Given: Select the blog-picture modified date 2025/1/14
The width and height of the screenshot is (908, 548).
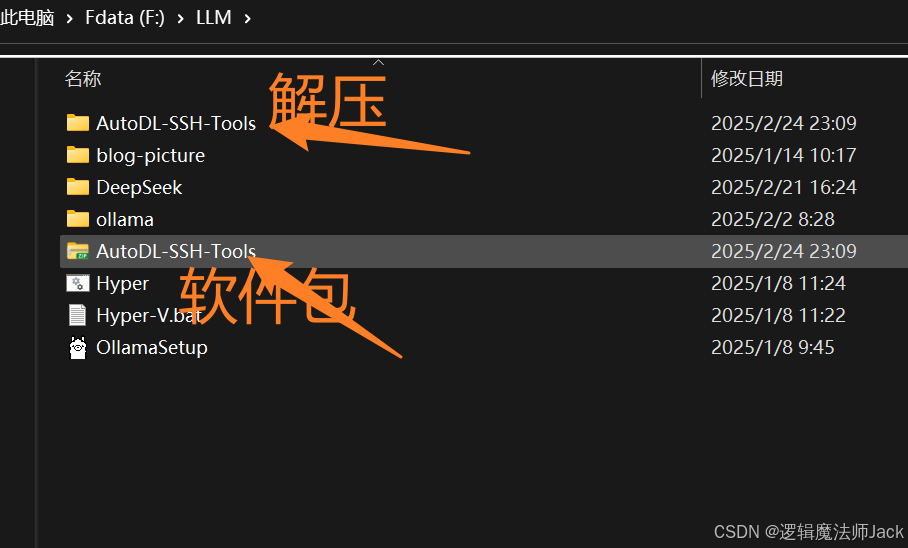Looking at the screenshot, I should 783,155.
